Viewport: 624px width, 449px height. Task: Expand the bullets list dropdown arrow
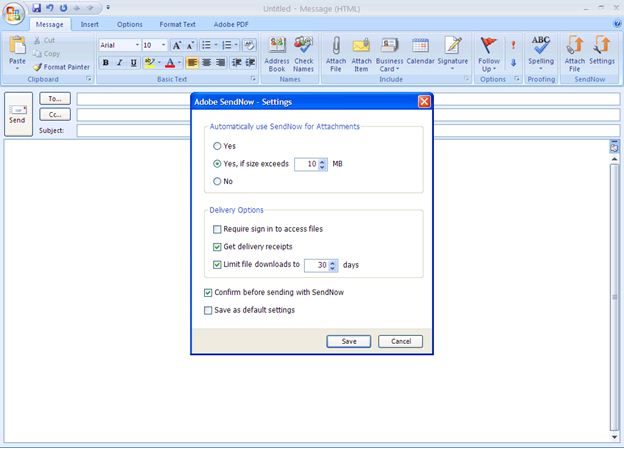click(216, 45)
